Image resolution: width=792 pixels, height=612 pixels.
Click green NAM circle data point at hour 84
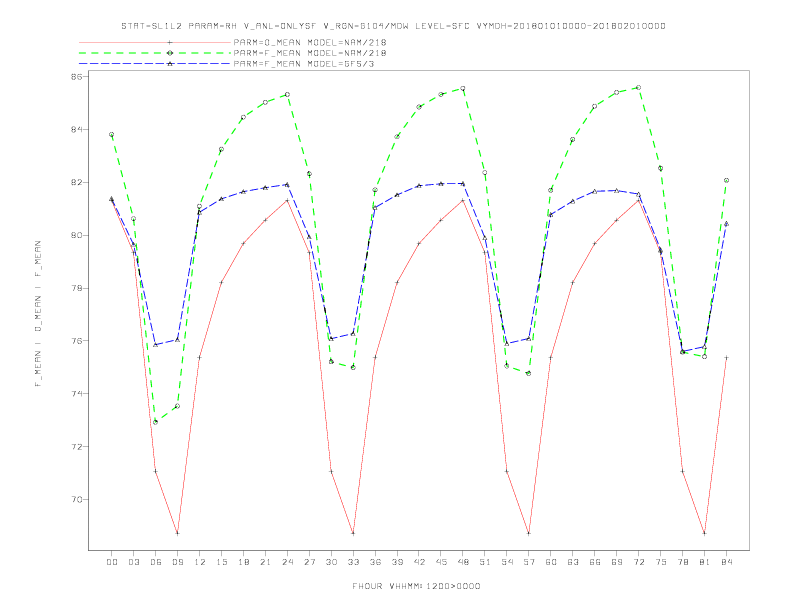726,180
